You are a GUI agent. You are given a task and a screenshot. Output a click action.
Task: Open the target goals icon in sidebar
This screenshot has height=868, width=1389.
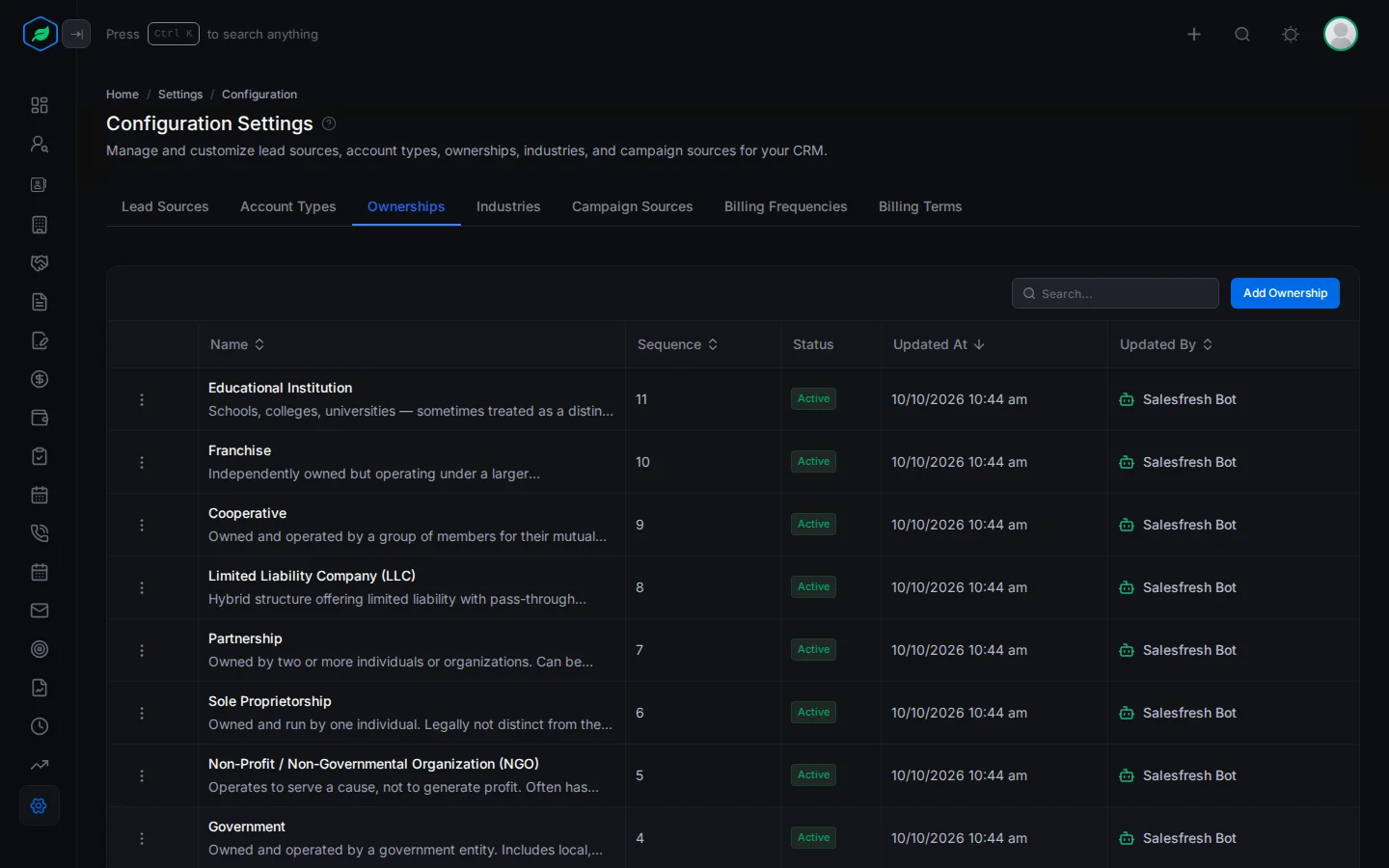[40, 649]
